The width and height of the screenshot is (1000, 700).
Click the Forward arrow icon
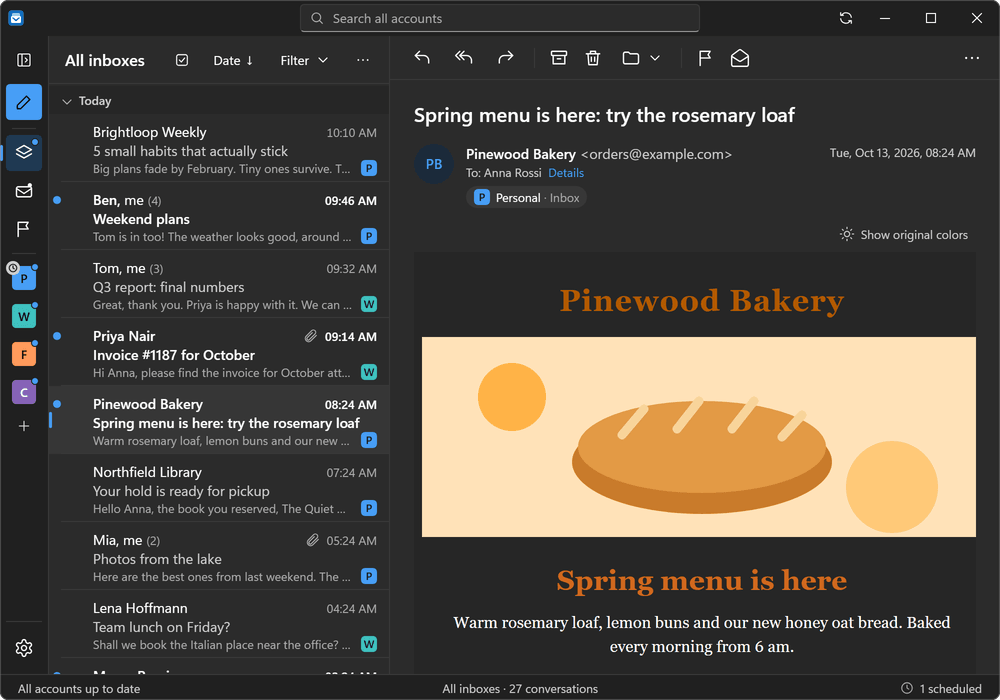(x=506, y=58)
